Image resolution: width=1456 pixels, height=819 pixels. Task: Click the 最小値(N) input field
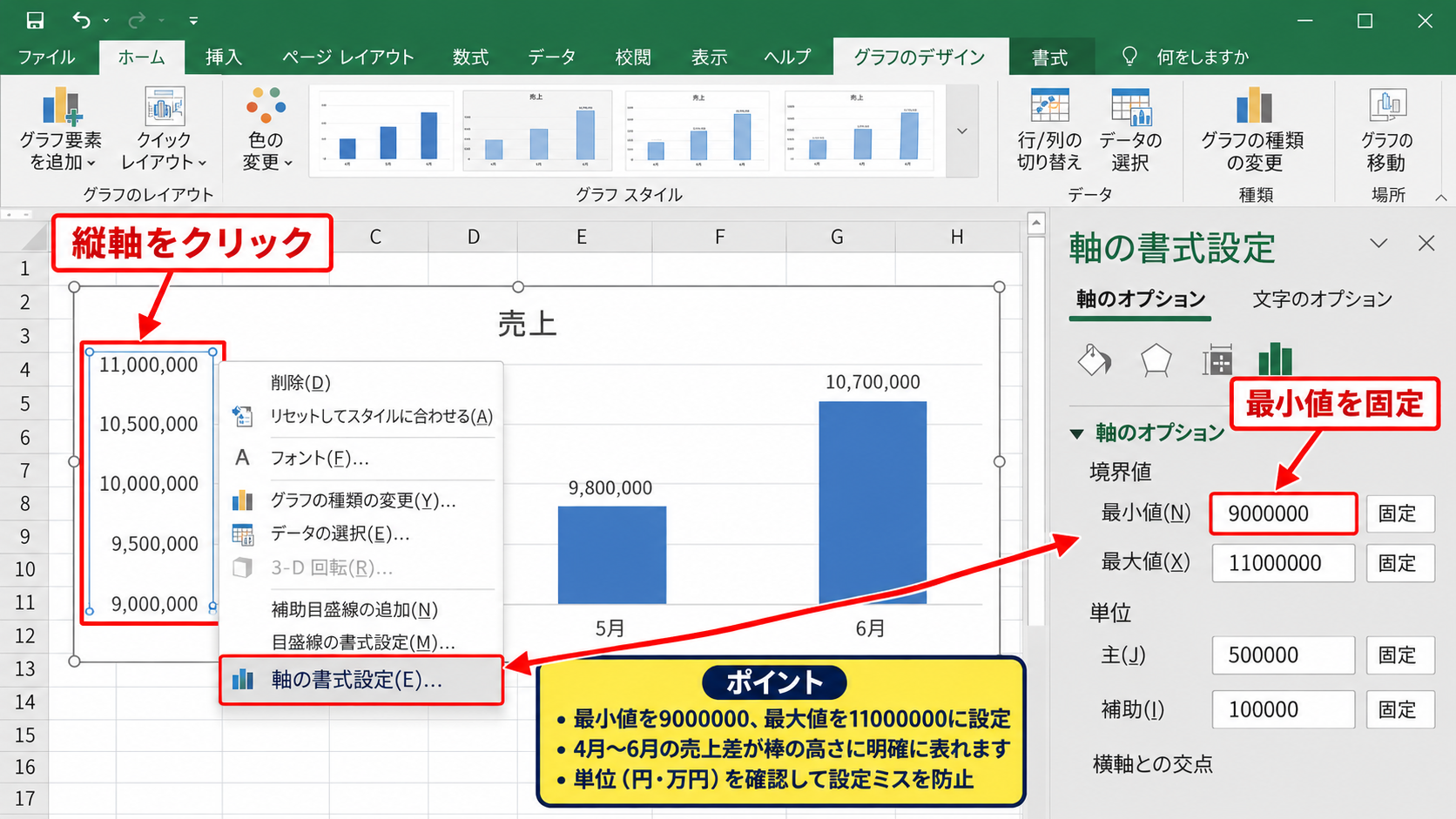(1283, 514)
